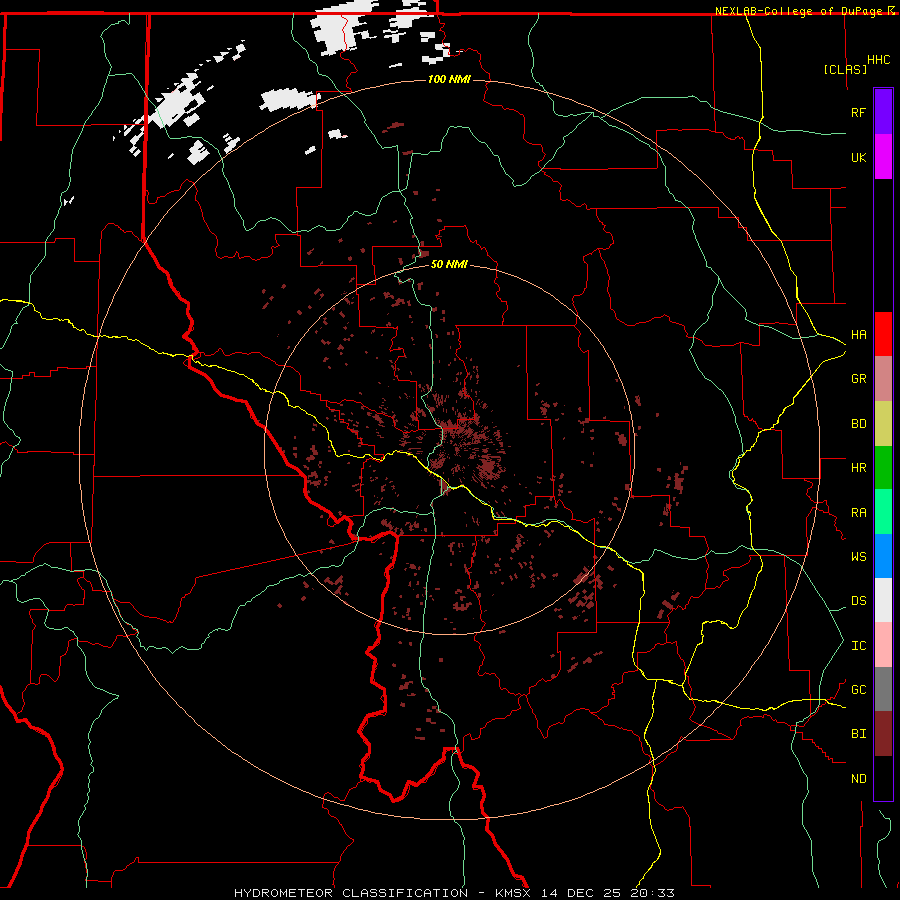Click the IC legend label
Viewport: 900px width, 900px height.
coord(858,646)
